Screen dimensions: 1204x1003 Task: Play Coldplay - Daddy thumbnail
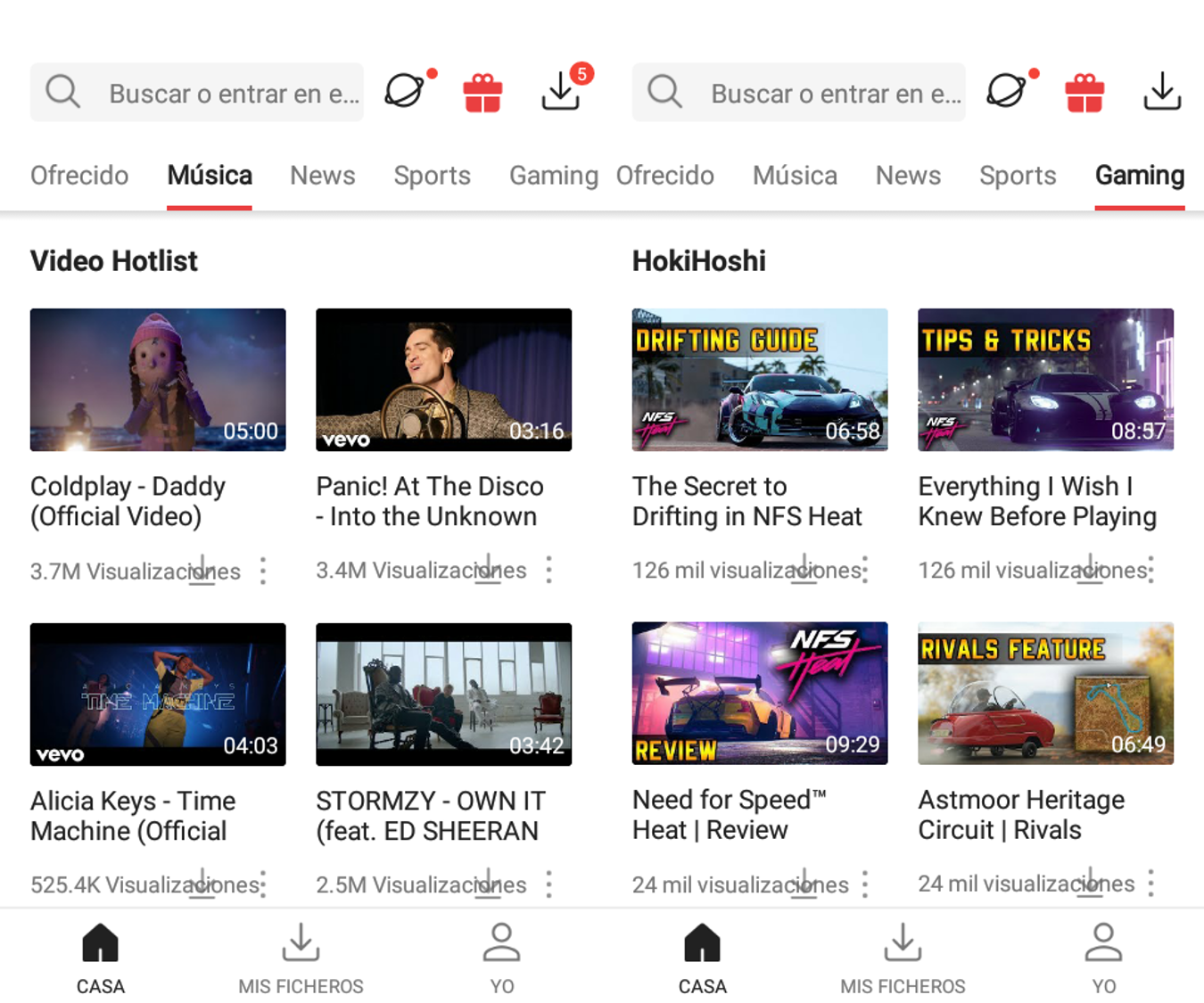pos(158,380)
